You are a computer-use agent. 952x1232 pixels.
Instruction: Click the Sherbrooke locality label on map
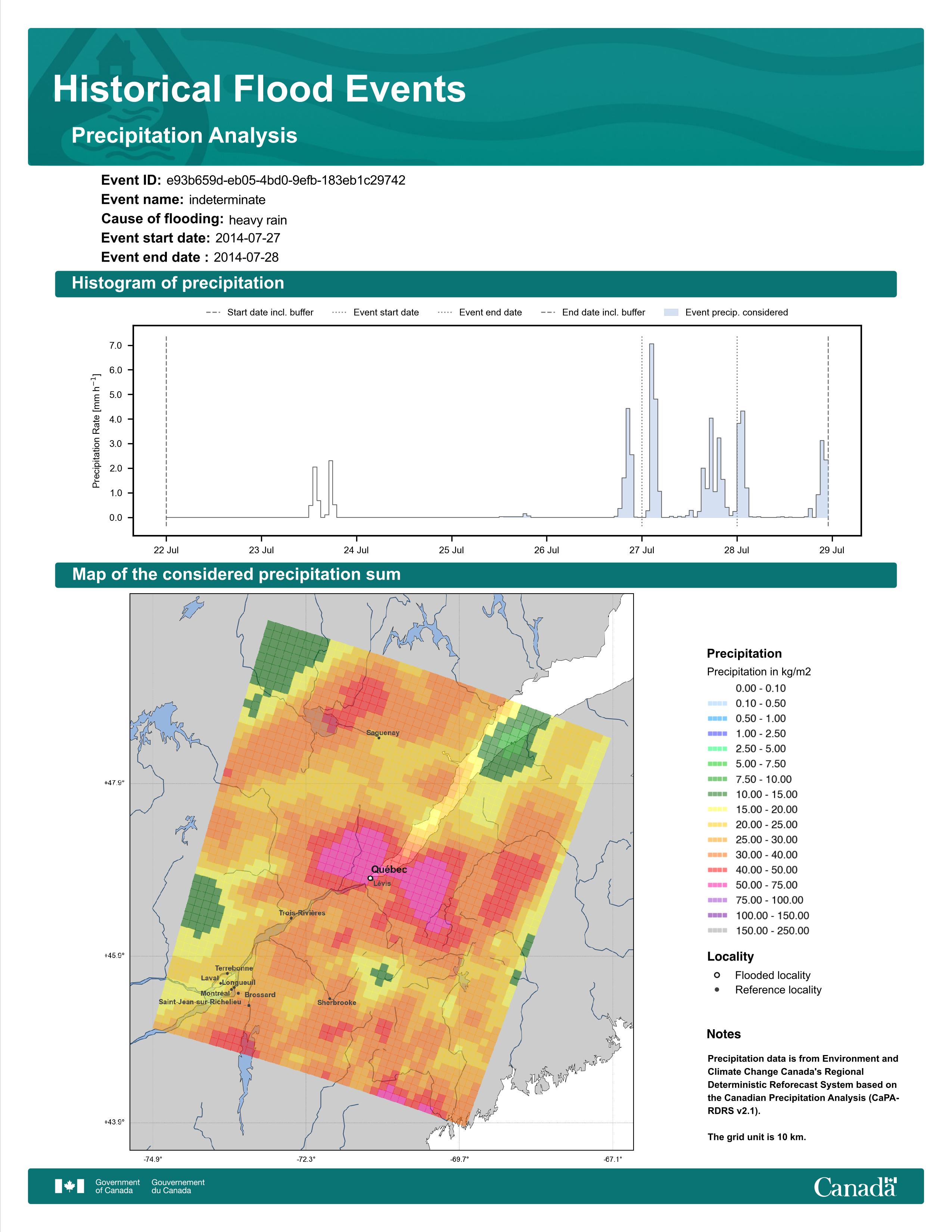point(337,1002)
